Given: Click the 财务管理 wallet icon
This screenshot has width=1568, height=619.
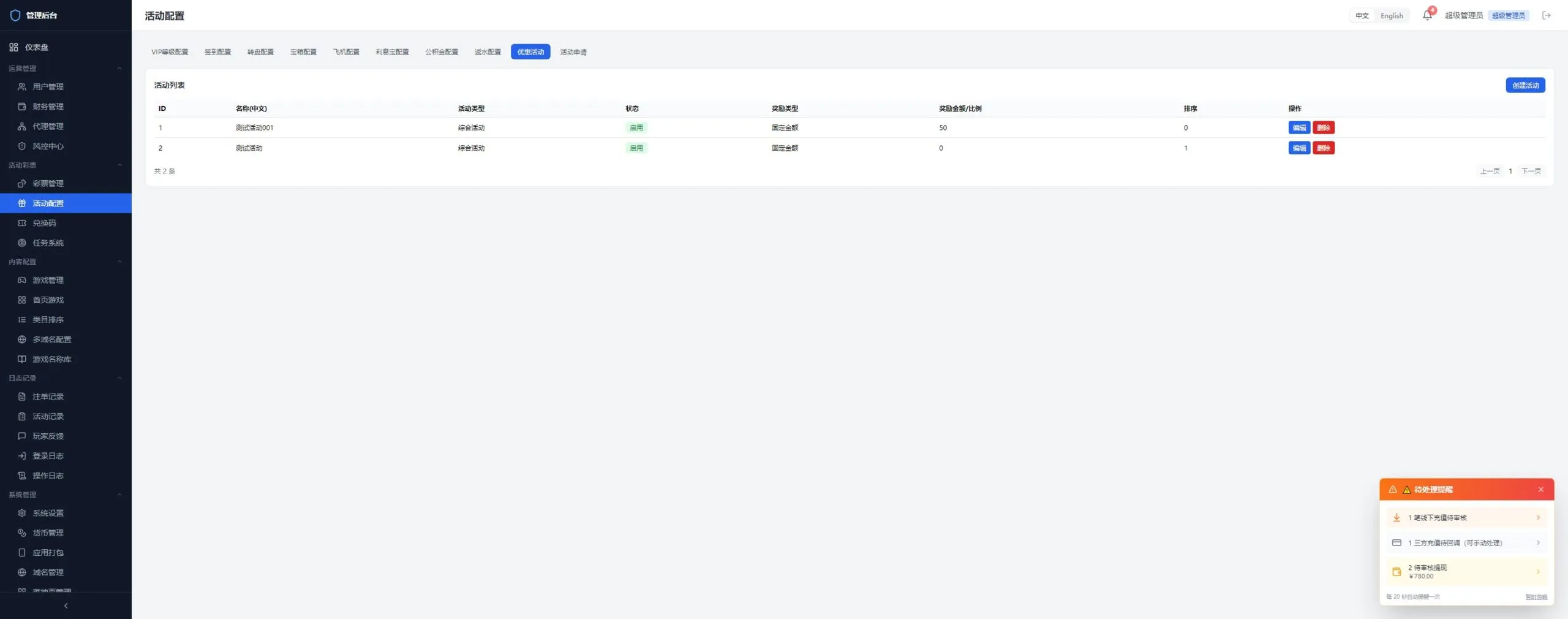Looking at the screenshot, I should pyautogui.click(x=22, y=107).
